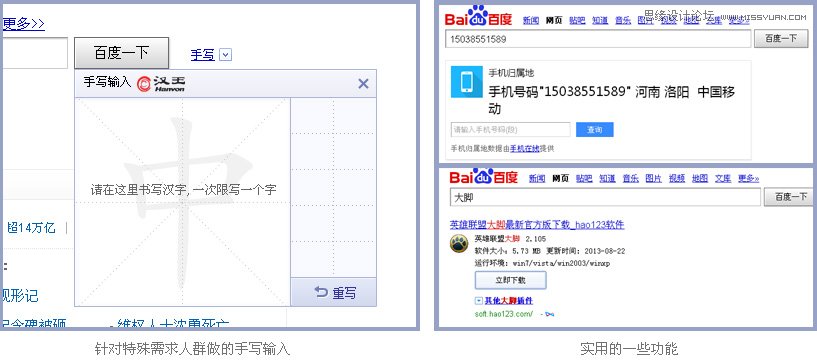Screen dimensions: 817x361
Task: Open 新闻 tab in the phone number search
Action: coord(531,20)
